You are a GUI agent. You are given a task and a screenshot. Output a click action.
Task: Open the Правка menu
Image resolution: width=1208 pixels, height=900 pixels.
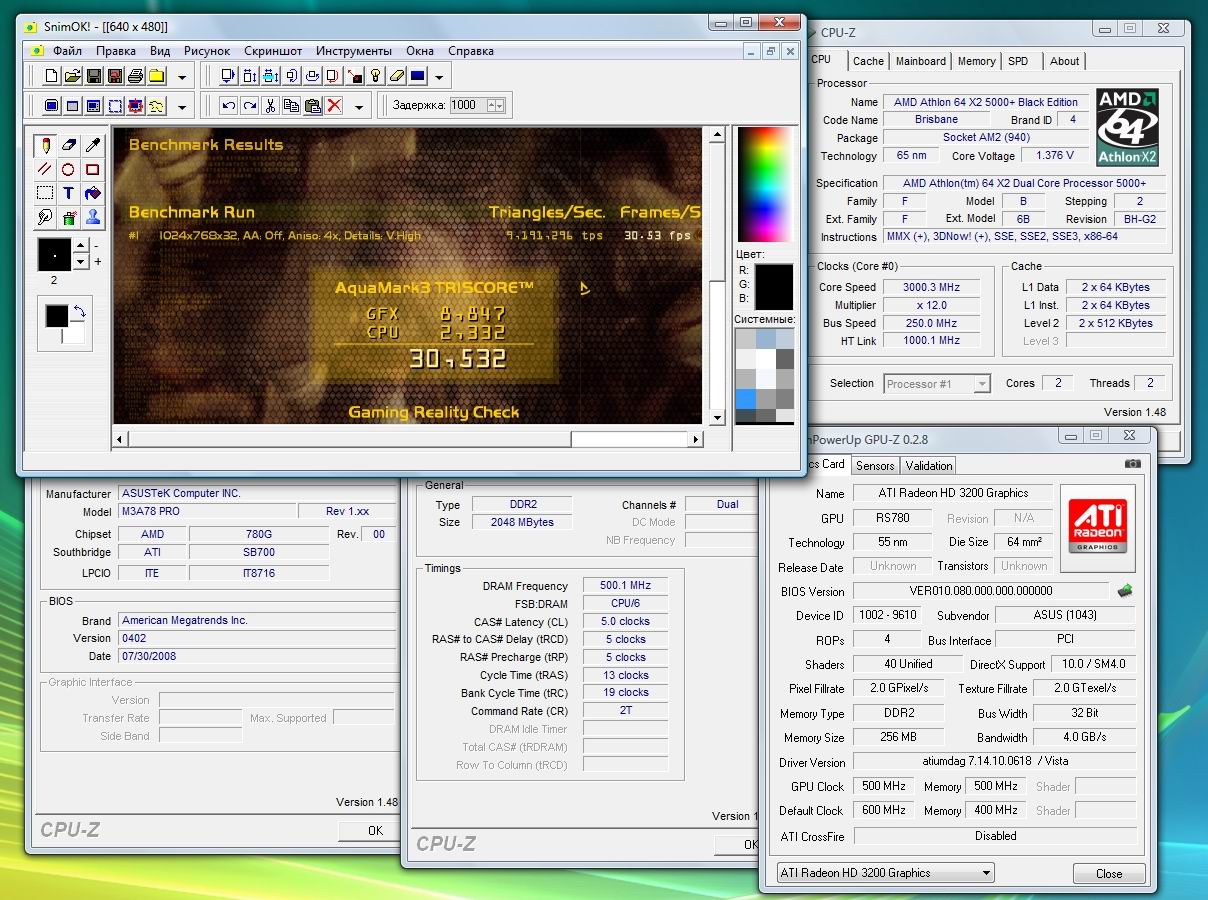(x=116, y=51)
